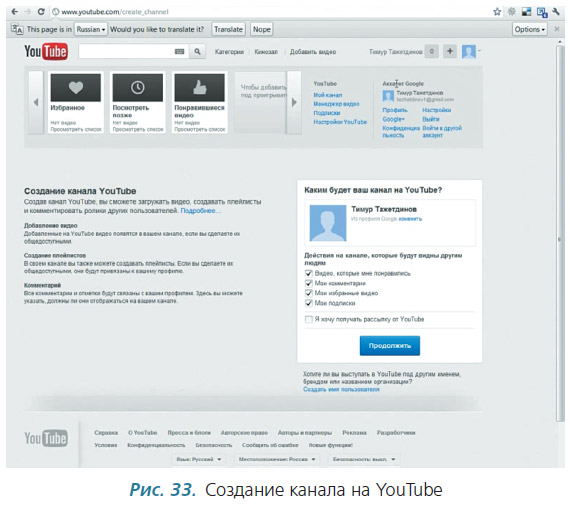Open Безопасность: выкл. dropdown
570x506 pixels.
(x=364, y=459)
